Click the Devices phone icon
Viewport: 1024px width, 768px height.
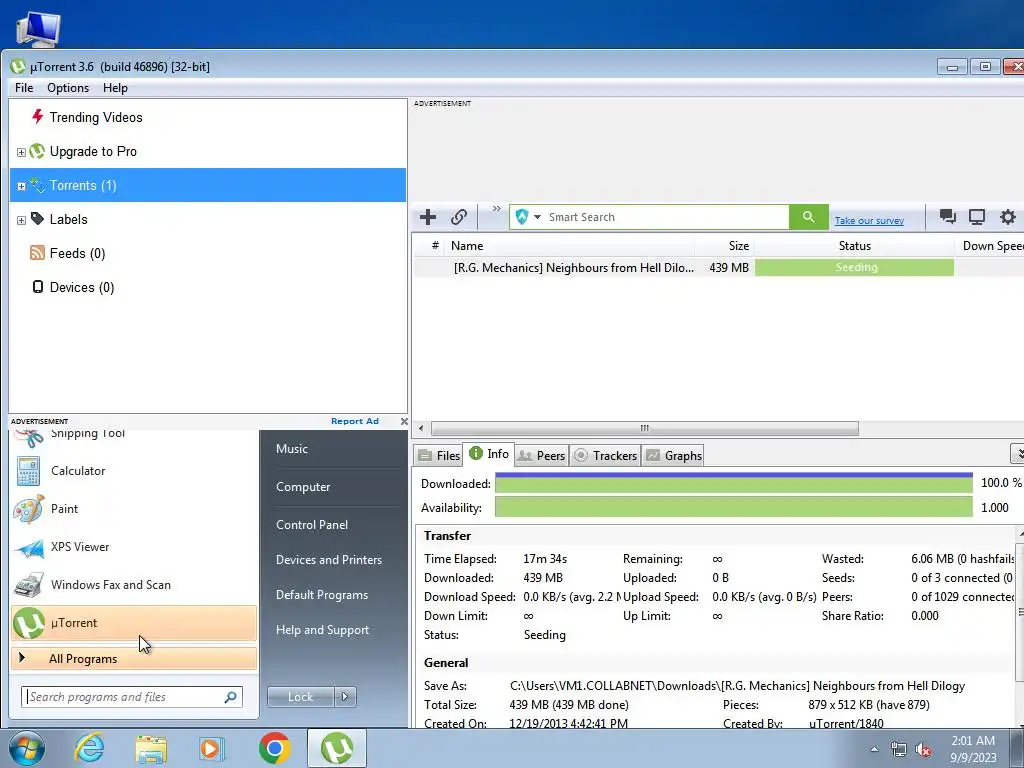(x=38, y=287)
